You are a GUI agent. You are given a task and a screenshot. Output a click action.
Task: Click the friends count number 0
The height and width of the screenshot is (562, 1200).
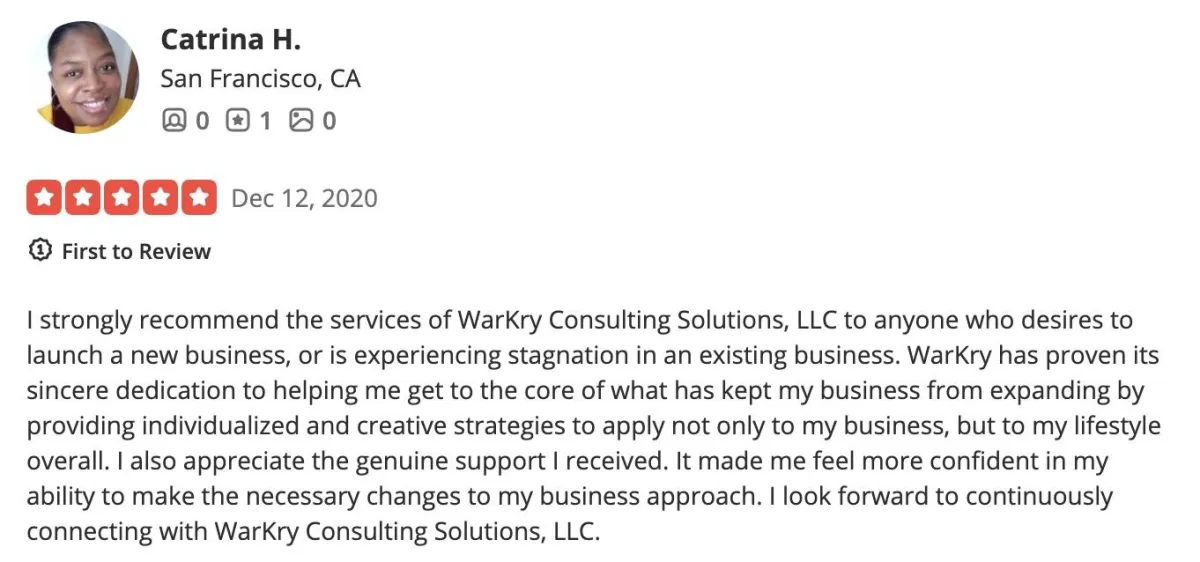pyautogui.click(x=202, y=122)
